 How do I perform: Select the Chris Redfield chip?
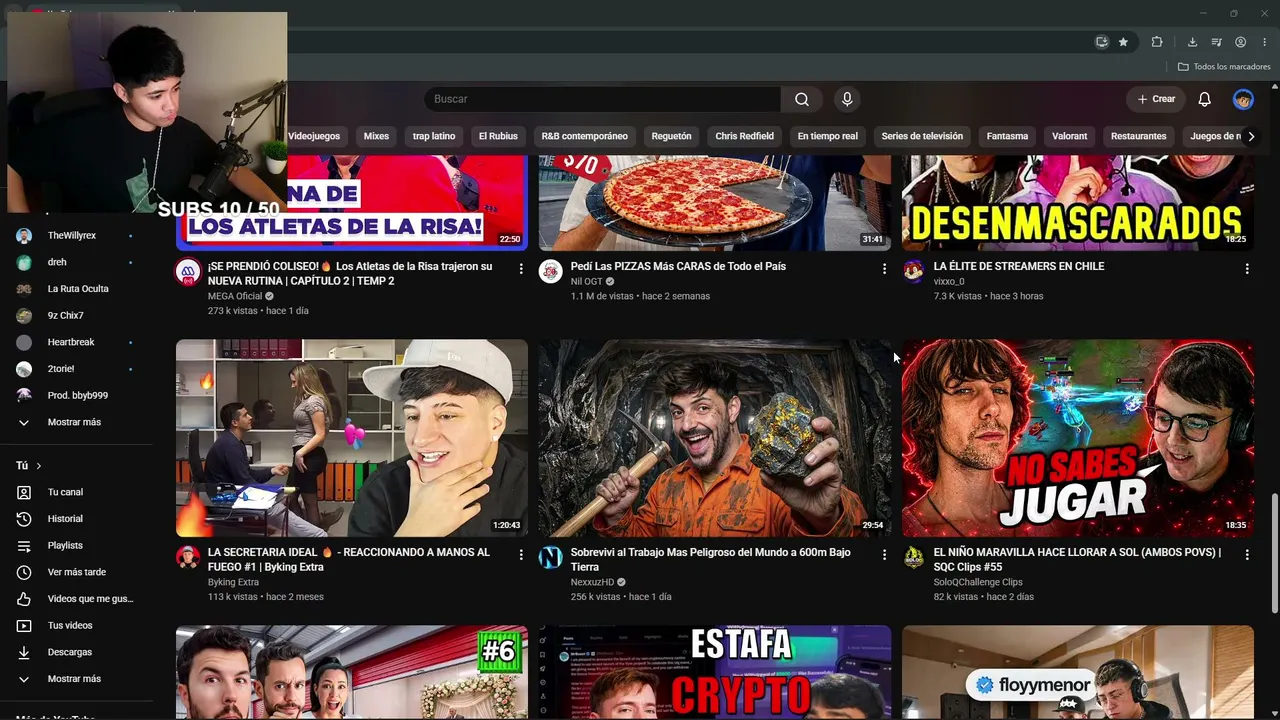coord(745,136)
